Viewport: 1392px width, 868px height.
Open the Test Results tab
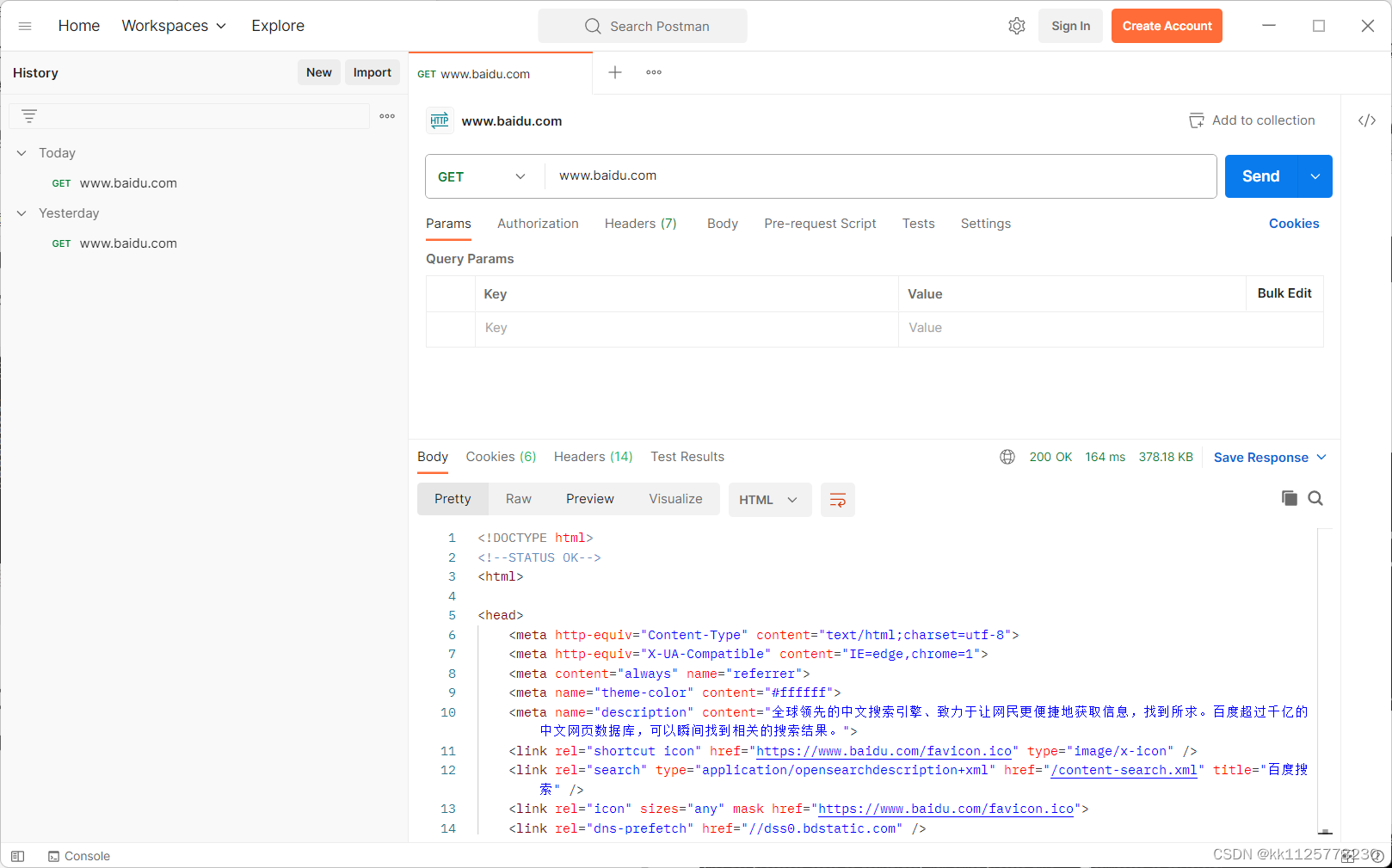(687, 457)
